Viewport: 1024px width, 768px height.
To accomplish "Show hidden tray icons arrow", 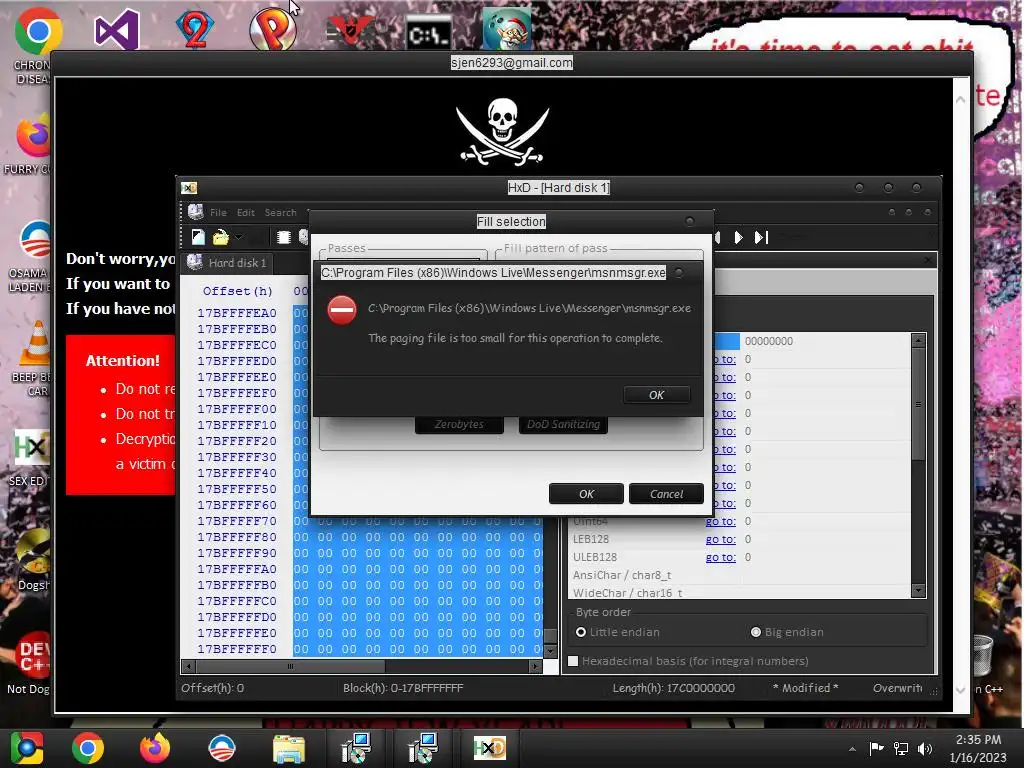I will (x=852, y=749).
